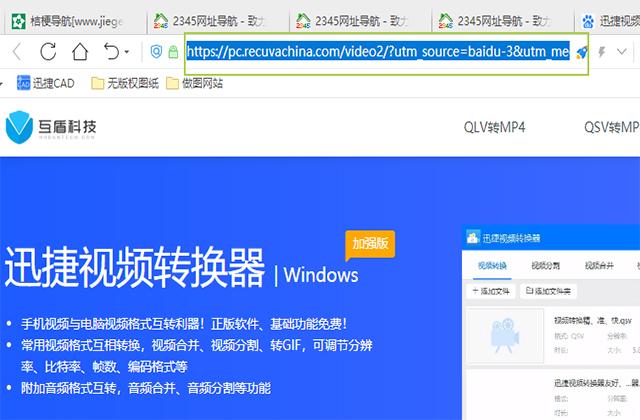Viewport: 640px width, 420px height.
Task: Reload the page with the refresh icon
Action: 48,51
